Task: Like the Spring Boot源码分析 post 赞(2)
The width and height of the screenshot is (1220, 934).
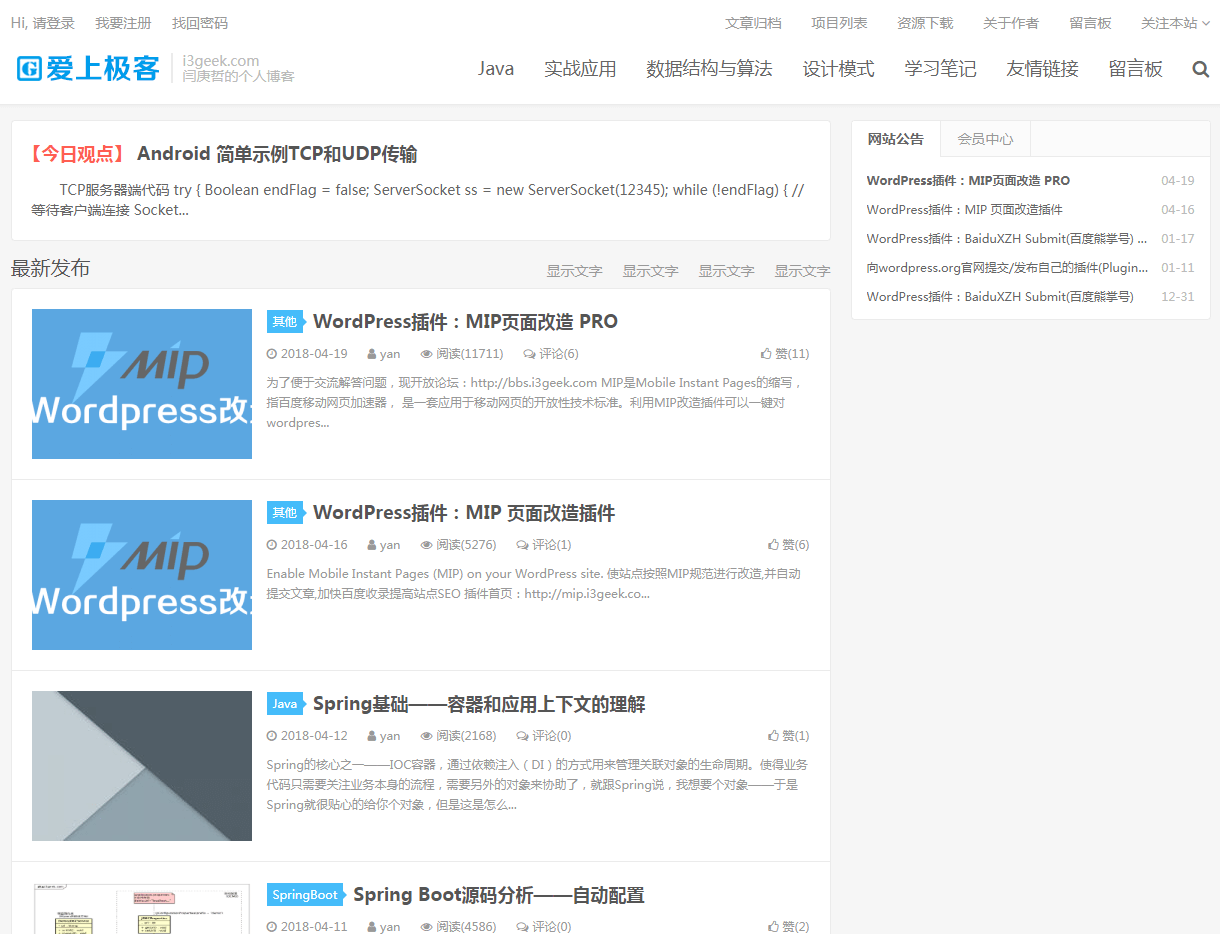Action: point(788,927)
